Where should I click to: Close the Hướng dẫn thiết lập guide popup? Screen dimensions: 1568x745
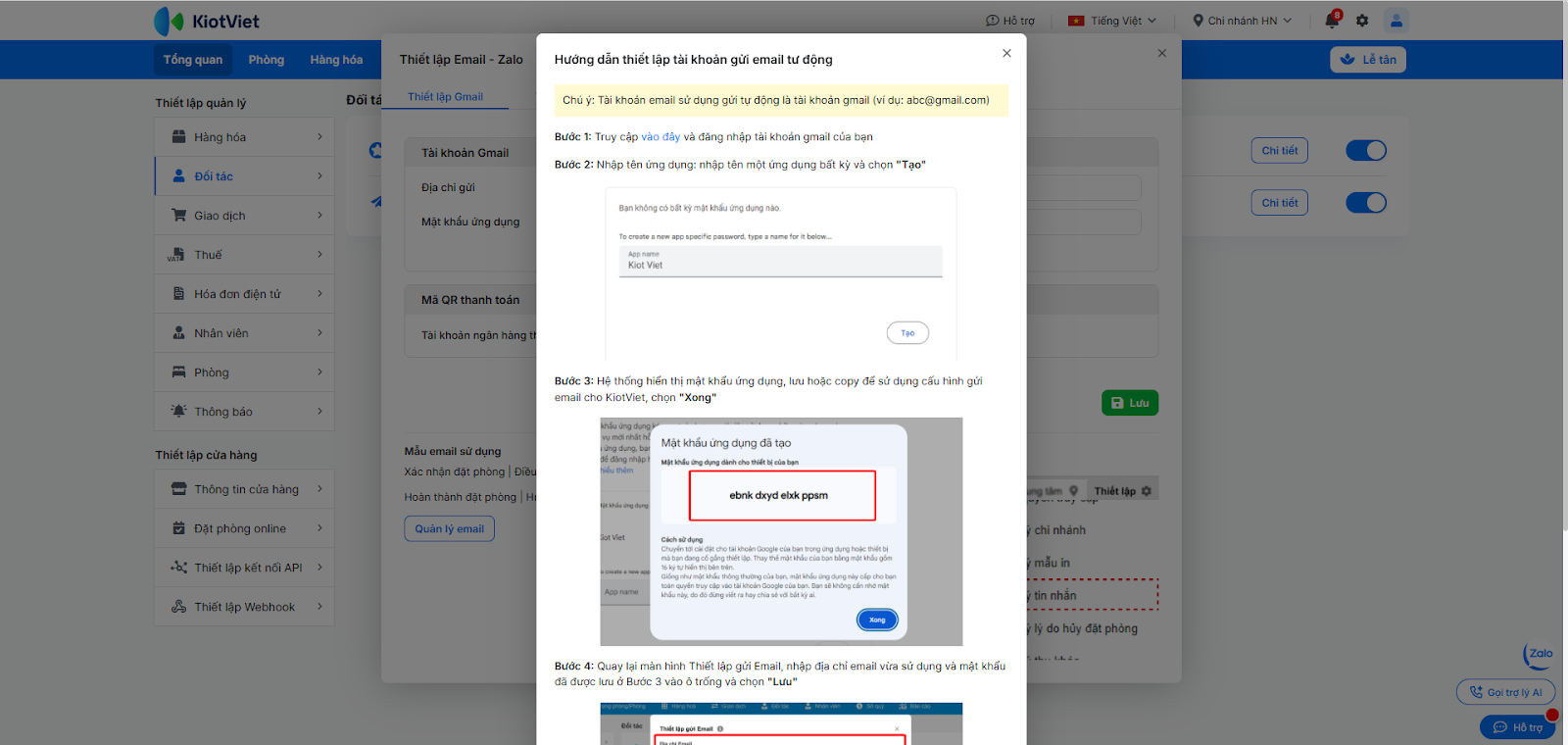pos(1006,54)
